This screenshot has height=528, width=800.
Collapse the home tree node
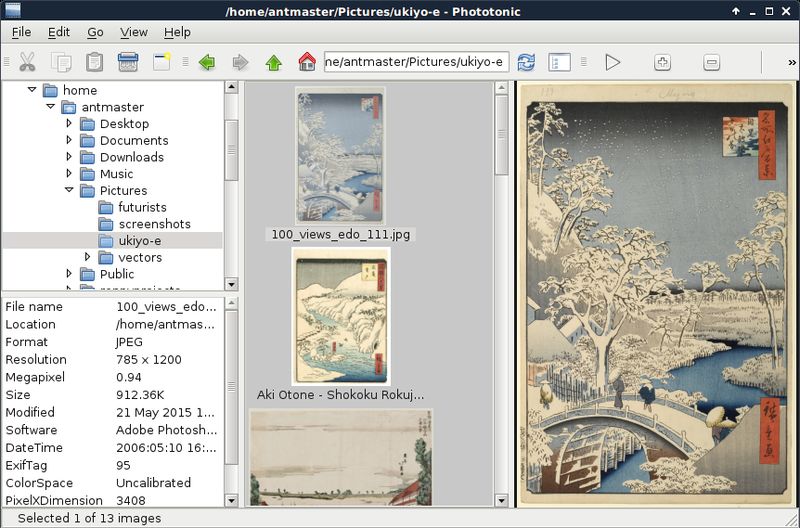[32, 90]
